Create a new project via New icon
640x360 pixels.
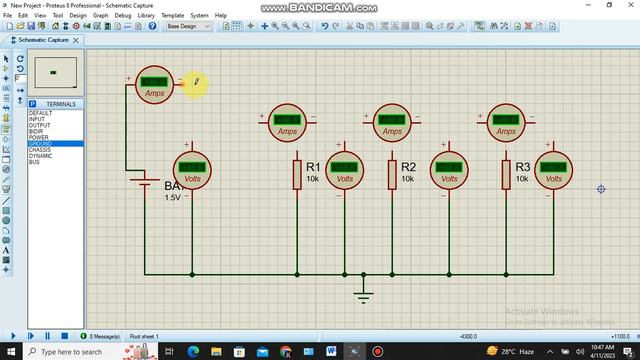coord(10,26)
